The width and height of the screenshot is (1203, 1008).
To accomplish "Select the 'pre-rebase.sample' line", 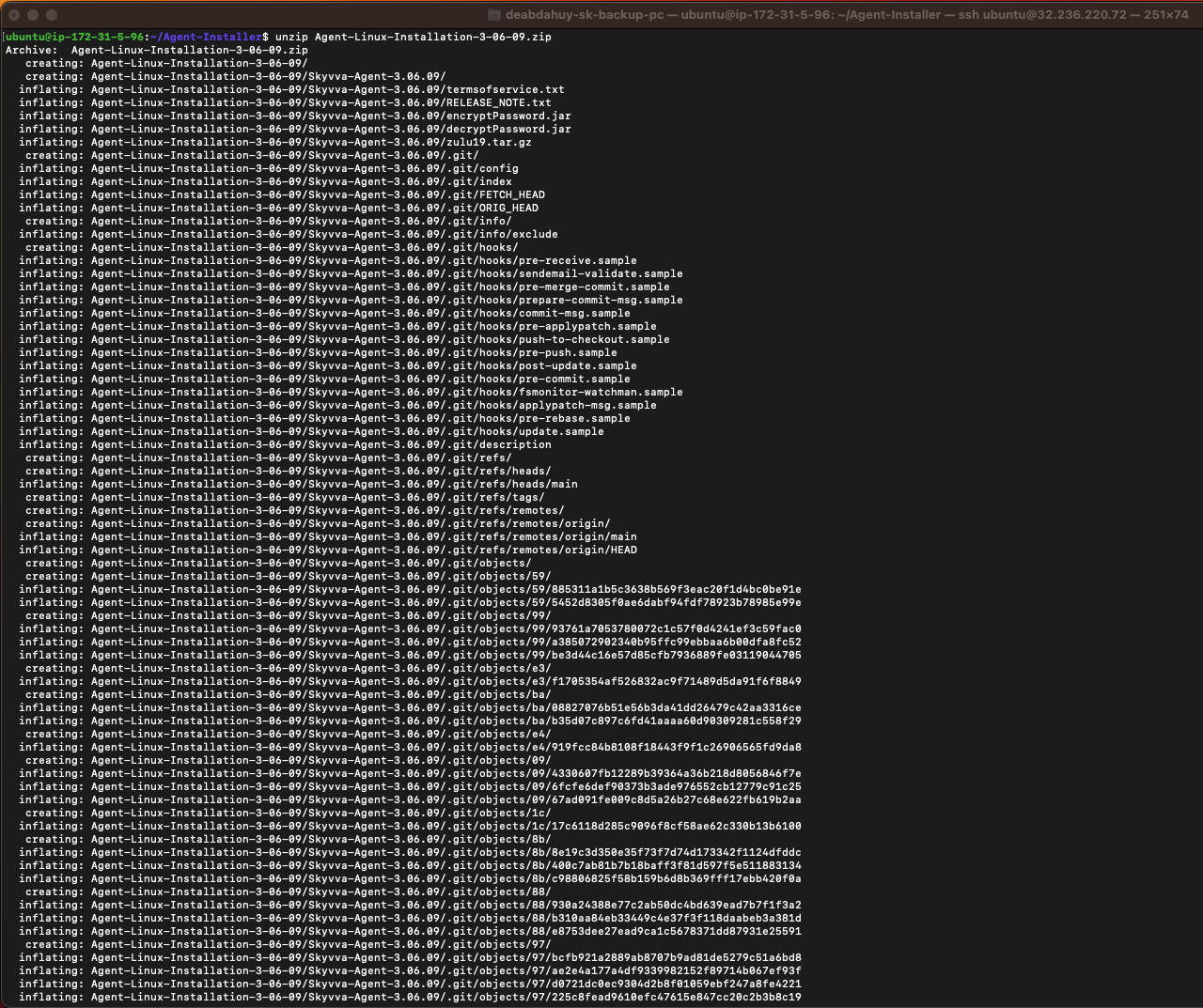I will tap(324, 418).
